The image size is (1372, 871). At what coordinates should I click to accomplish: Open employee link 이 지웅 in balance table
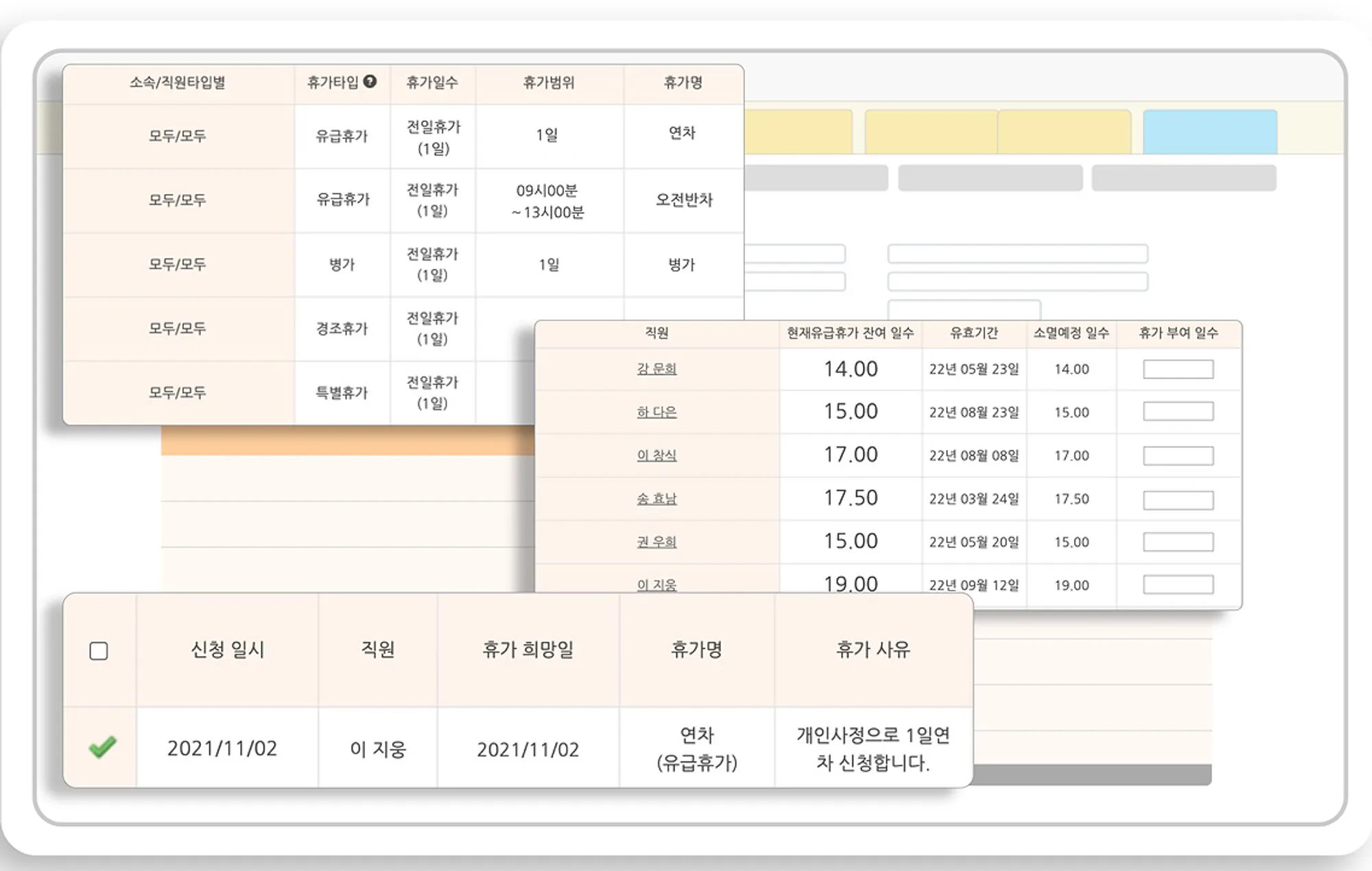coord(657,585)
